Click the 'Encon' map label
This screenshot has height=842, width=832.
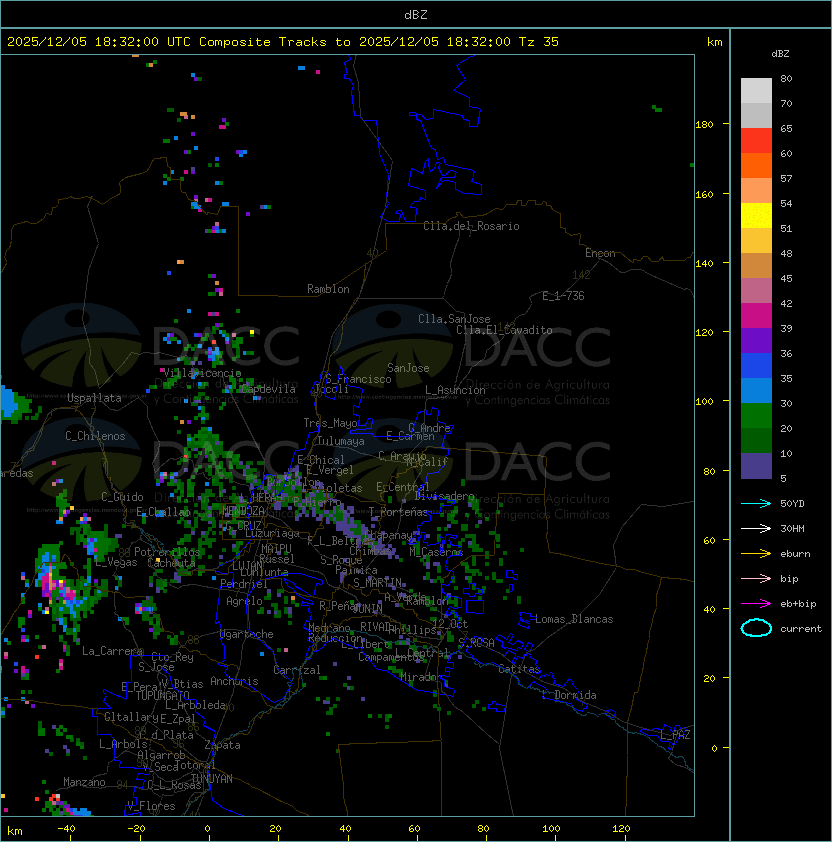click(x=600, y=253)
